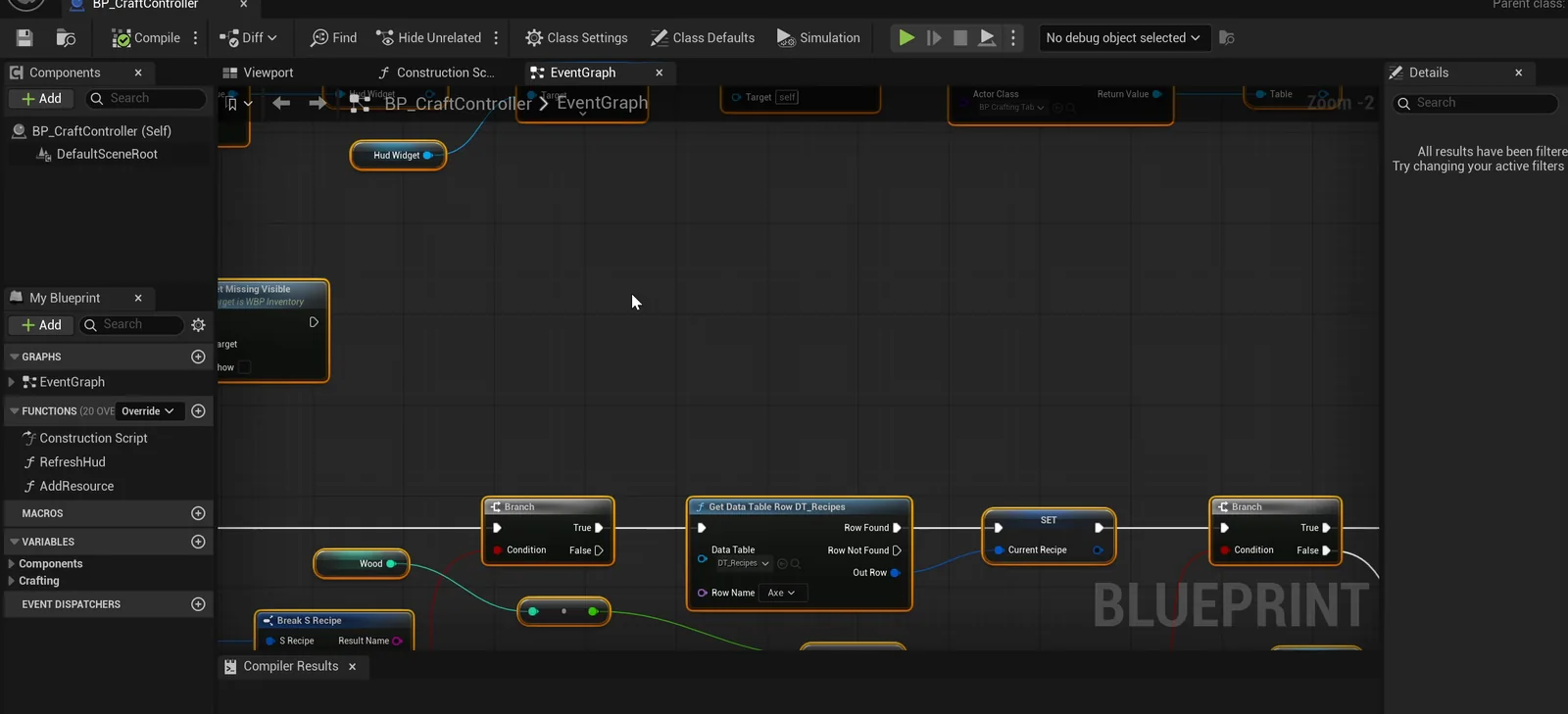Image resolution: width=1568 pixels, height=714 pixels.
Task: Add a new function with plus icon
Action: pyautogui.click(x=198, y=411)
